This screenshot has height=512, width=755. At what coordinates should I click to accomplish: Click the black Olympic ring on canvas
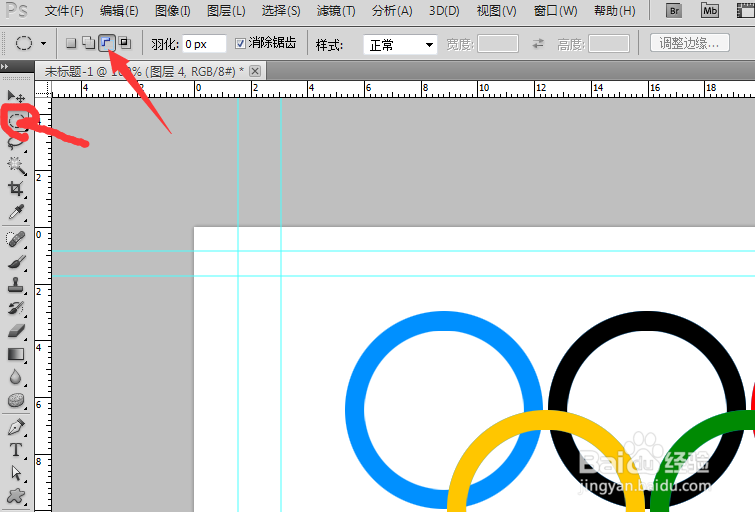coord(646,321)
